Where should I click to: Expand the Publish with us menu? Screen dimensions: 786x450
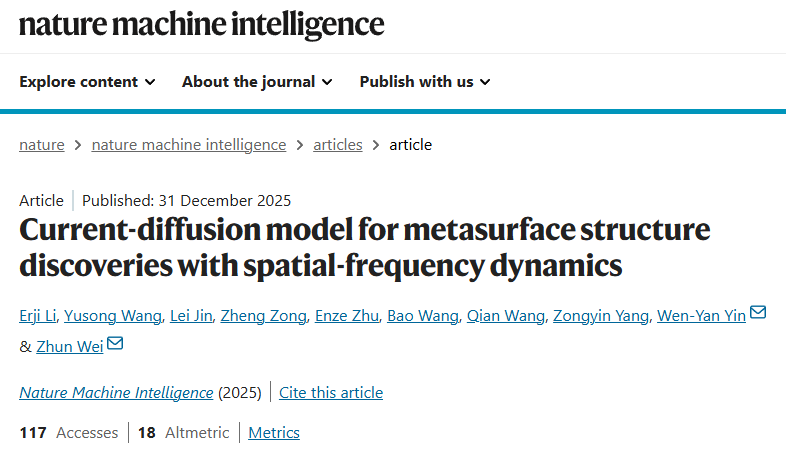click(425, 82)
